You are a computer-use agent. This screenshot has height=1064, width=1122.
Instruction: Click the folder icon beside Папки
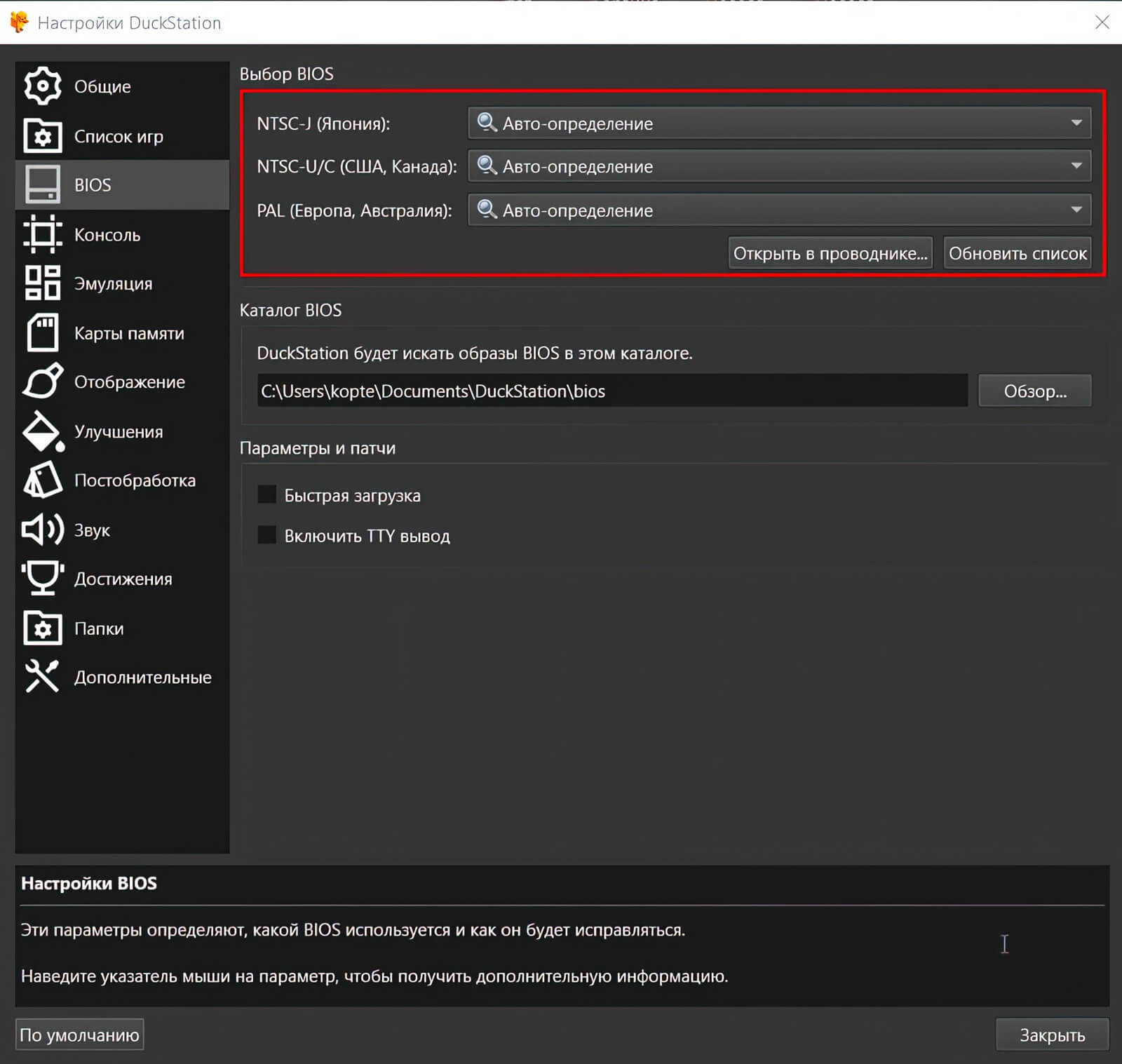click(x=43, y=628)
